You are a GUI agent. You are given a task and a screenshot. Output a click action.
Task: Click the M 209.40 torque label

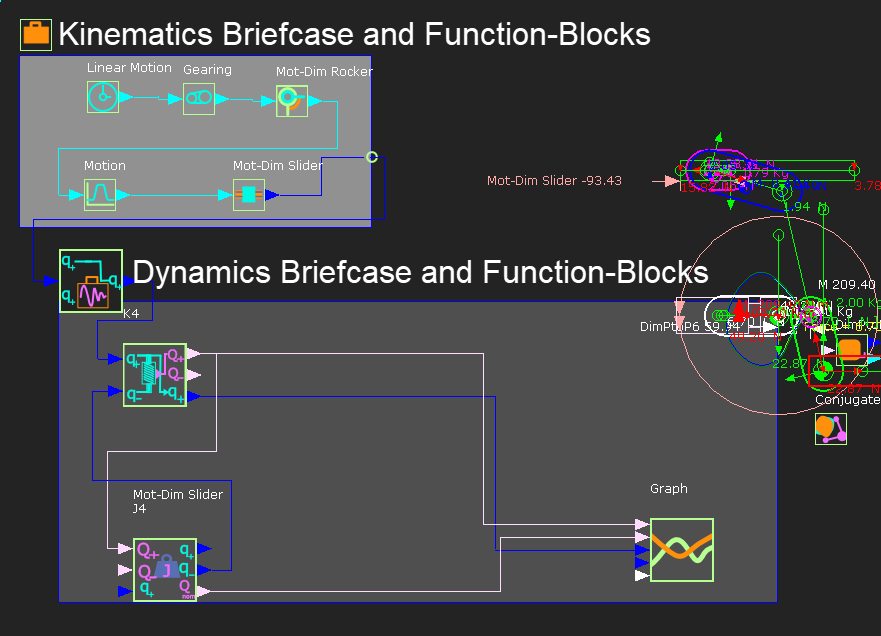coord(845,285)
